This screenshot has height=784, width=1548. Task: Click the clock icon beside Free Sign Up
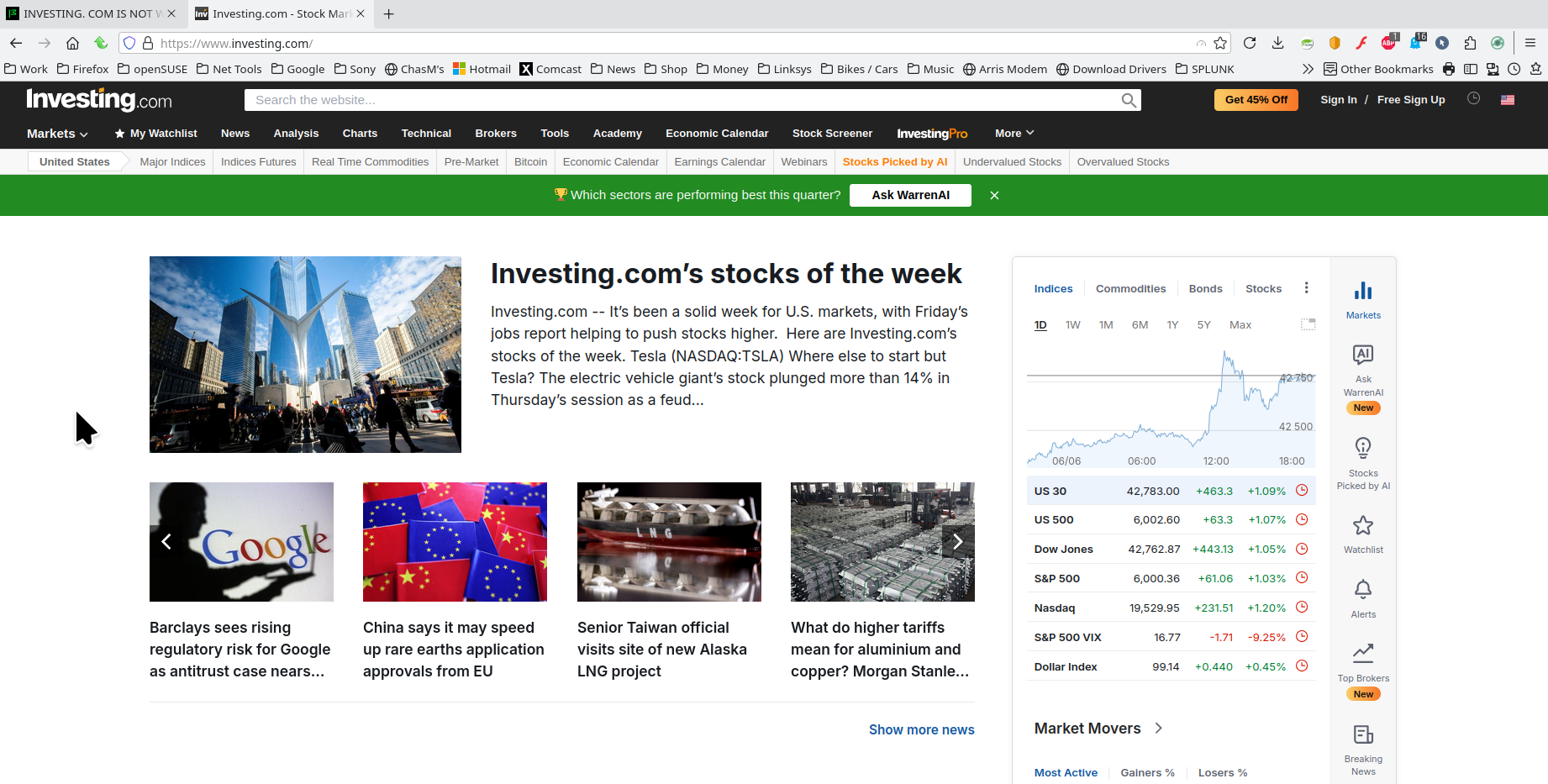coord(1473,98)
